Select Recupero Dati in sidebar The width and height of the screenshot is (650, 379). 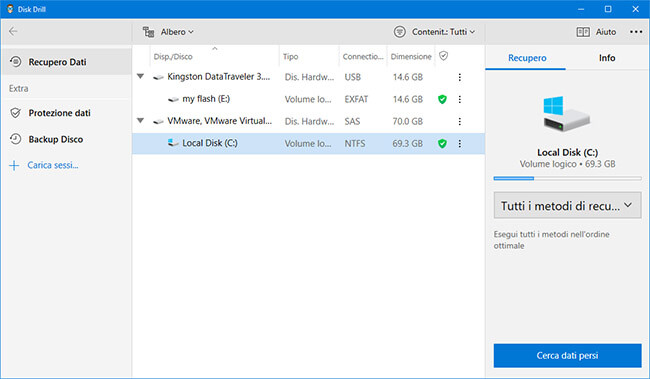point(66,62)
